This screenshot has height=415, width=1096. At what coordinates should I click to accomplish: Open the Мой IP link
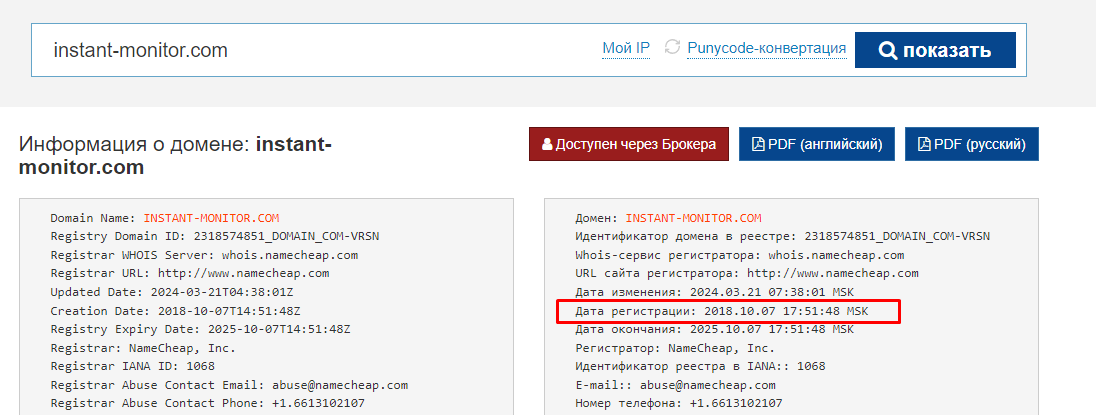[x=626, y=48]
